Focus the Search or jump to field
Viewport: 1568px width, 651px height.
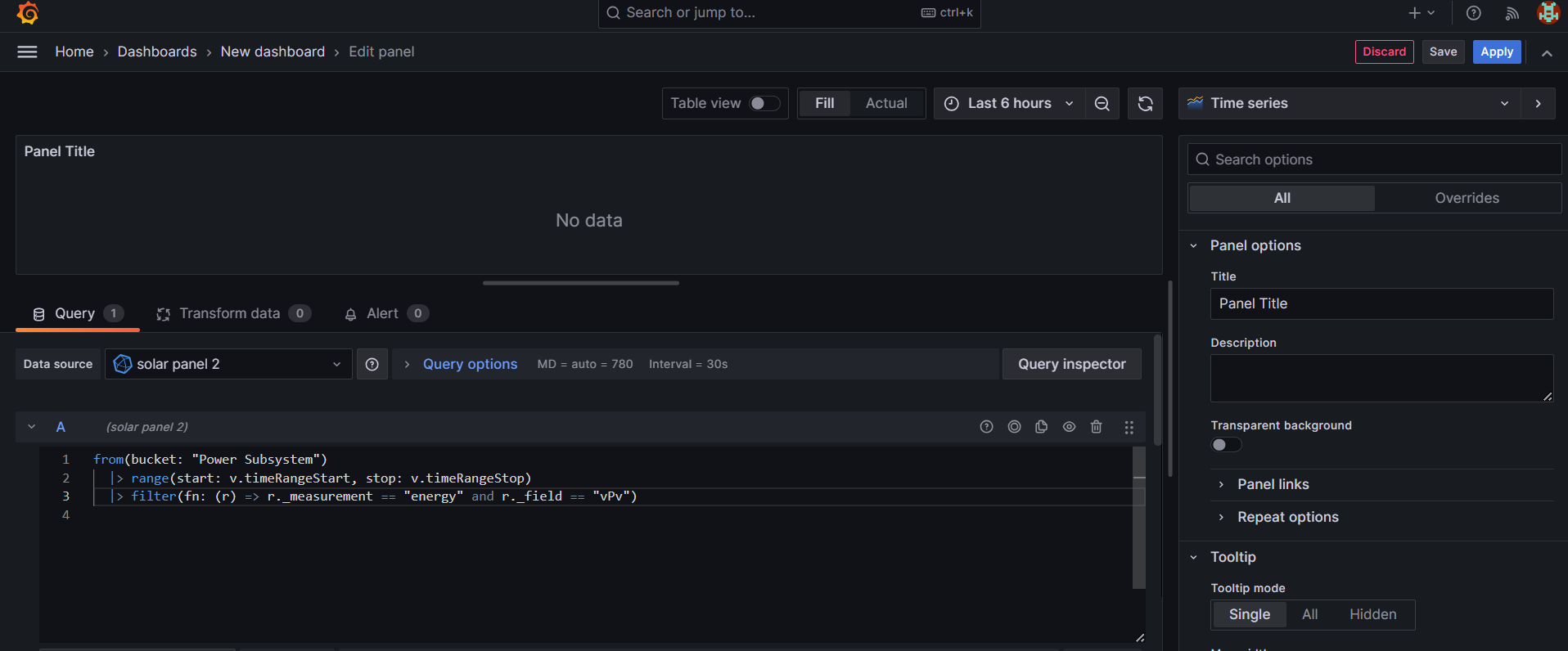coord(790,13)
